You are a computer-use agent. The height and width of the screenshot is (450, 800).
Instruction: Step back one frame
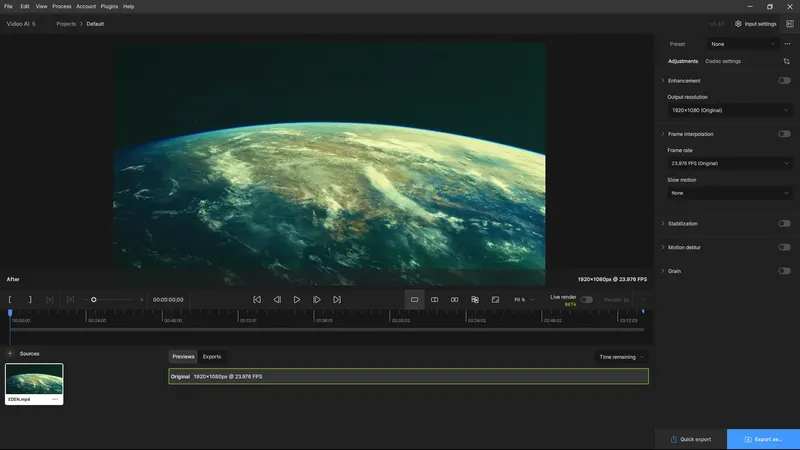pos(277,299)
